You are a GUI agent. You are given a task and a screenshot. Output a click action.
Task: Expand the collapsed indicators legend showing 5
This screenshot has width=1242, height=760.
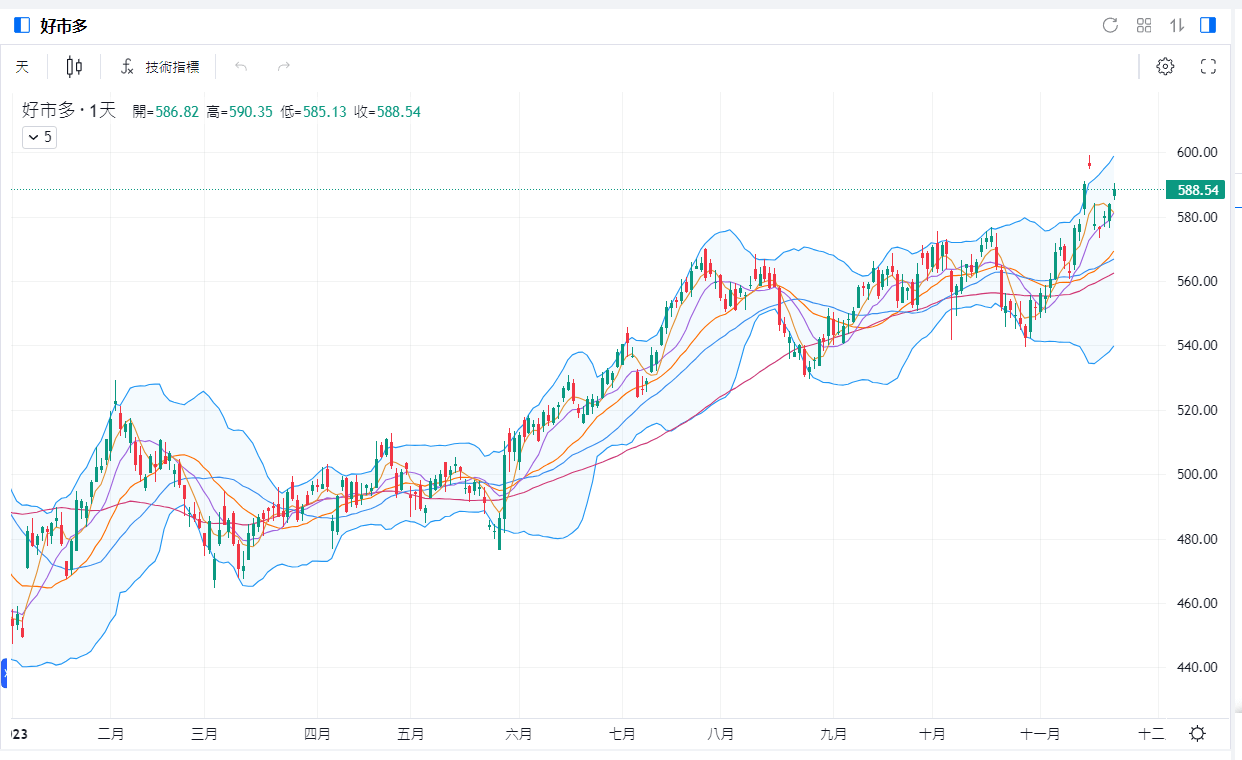[40, 137]
